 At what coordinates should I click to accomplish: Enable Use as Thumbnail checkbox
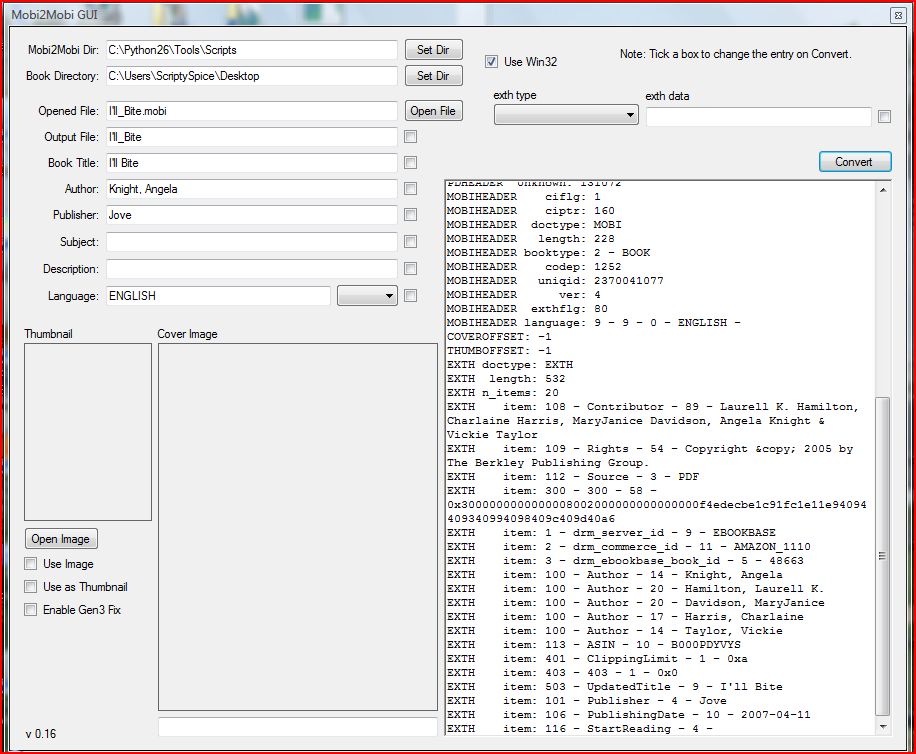[30, 586]
